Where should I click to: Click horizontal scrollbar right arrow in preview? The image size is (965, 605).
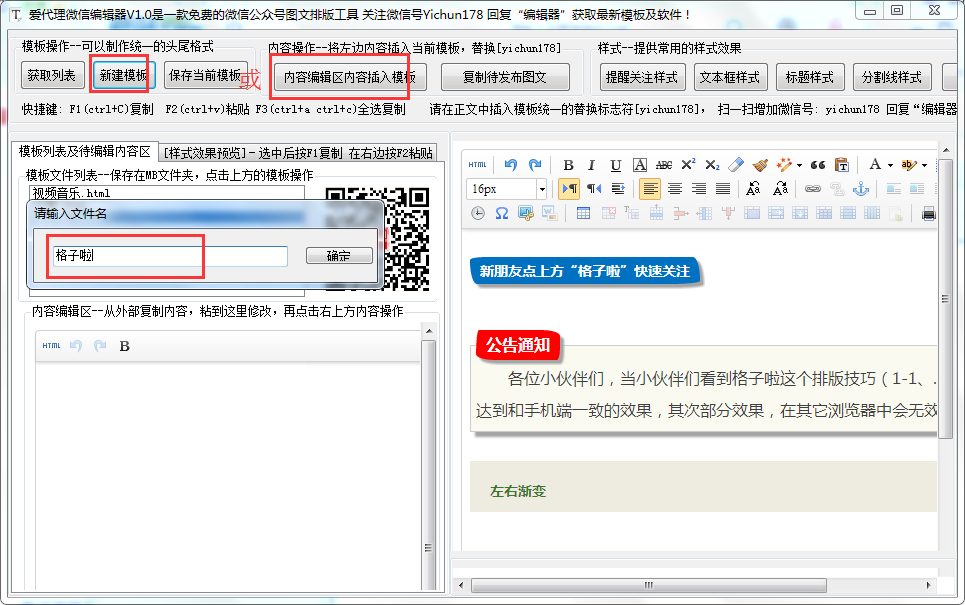(x=929, y=585)
